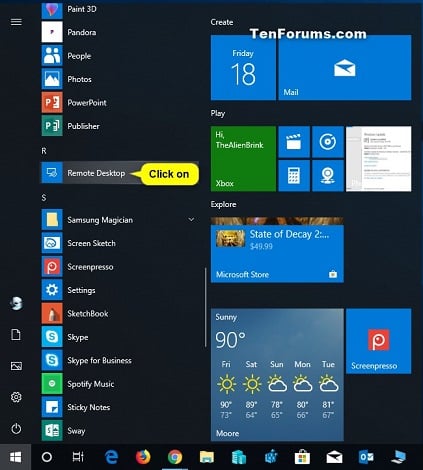Screen dimensions: 423x470
Task: Open the People app
Action: (x=120, y=56)
